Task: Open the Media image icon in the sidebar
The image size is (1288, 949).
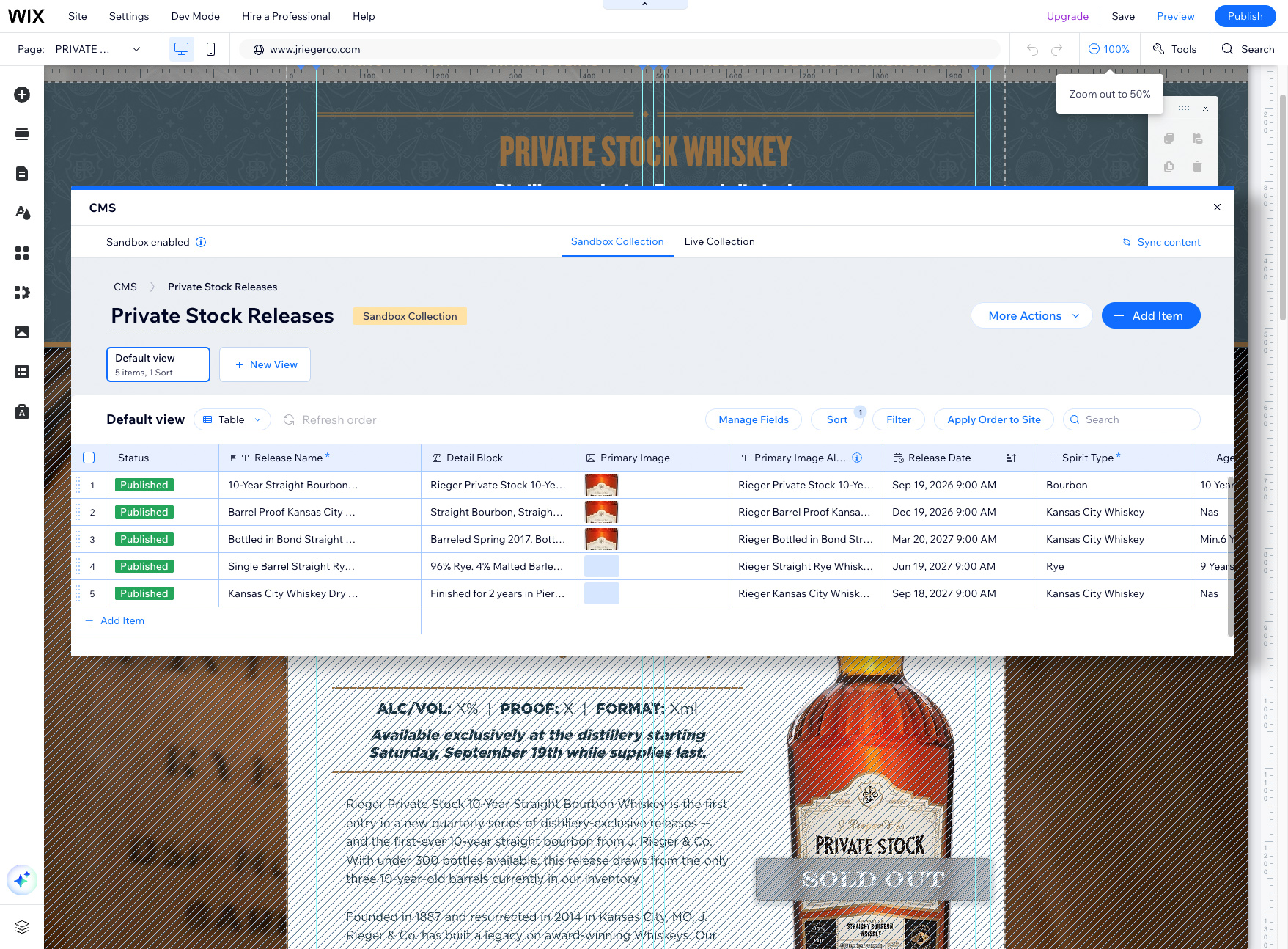Action: 22,332
